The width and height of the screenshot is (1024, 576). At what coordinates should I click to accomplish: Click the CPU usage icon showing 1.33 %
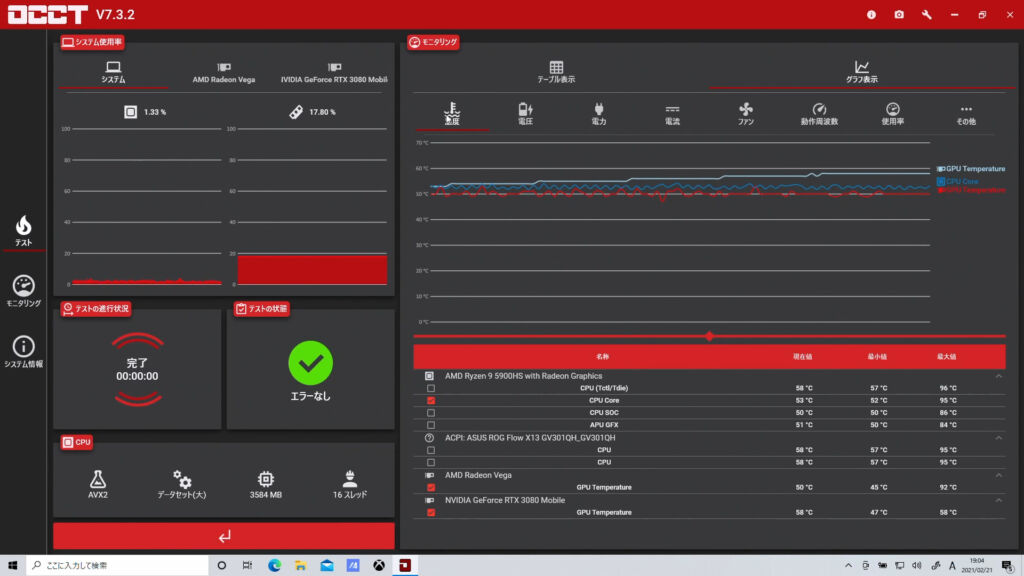[x=131, y=112]
